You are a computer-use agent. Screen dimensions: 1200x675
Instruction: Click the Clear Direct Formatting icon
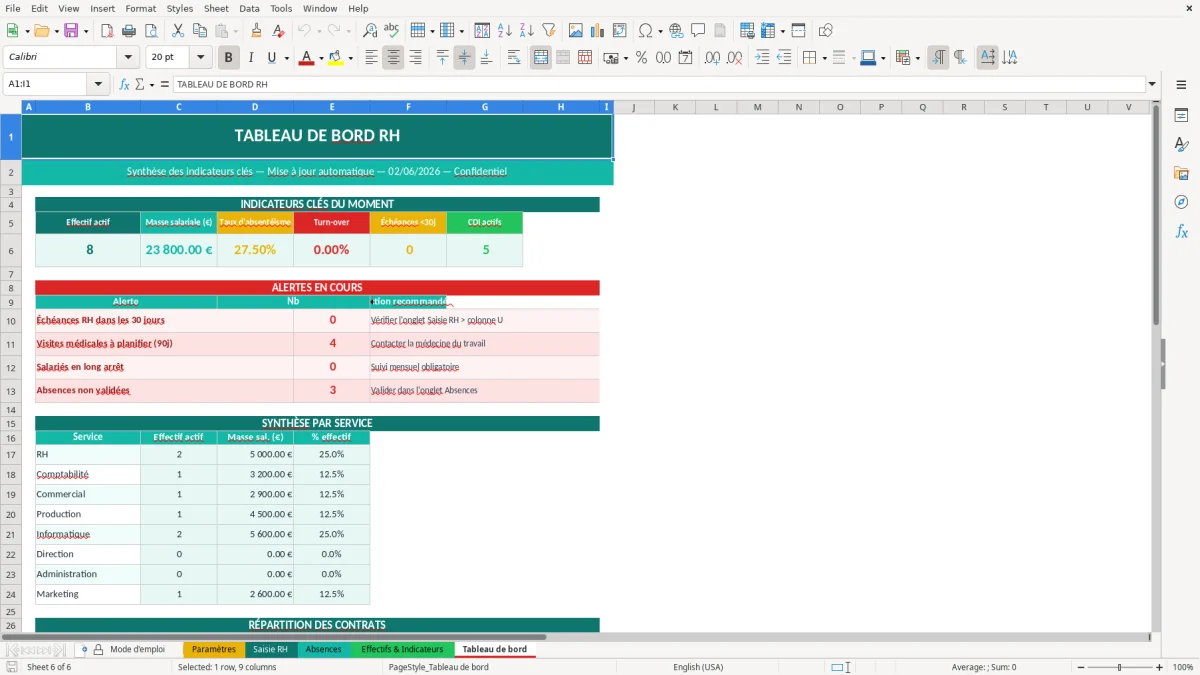click(x=279, y=31)
